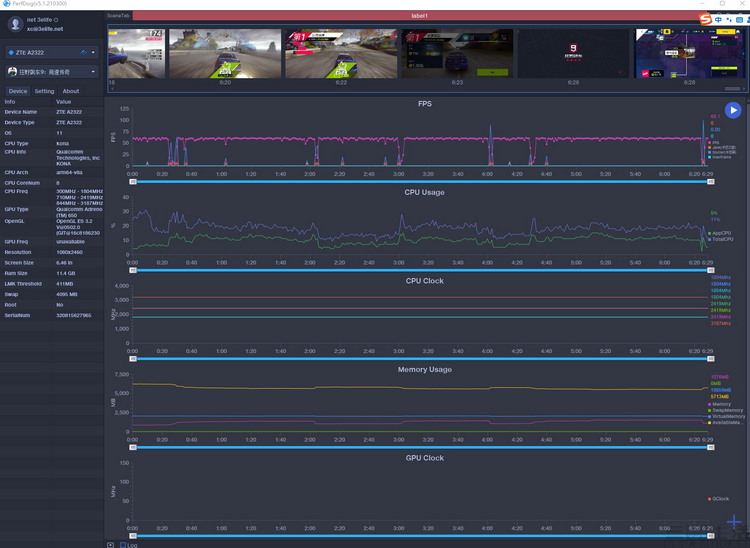750x548 pixels.
Task: Click the blue plus icon to add a chart
Action: pos(734,522)
